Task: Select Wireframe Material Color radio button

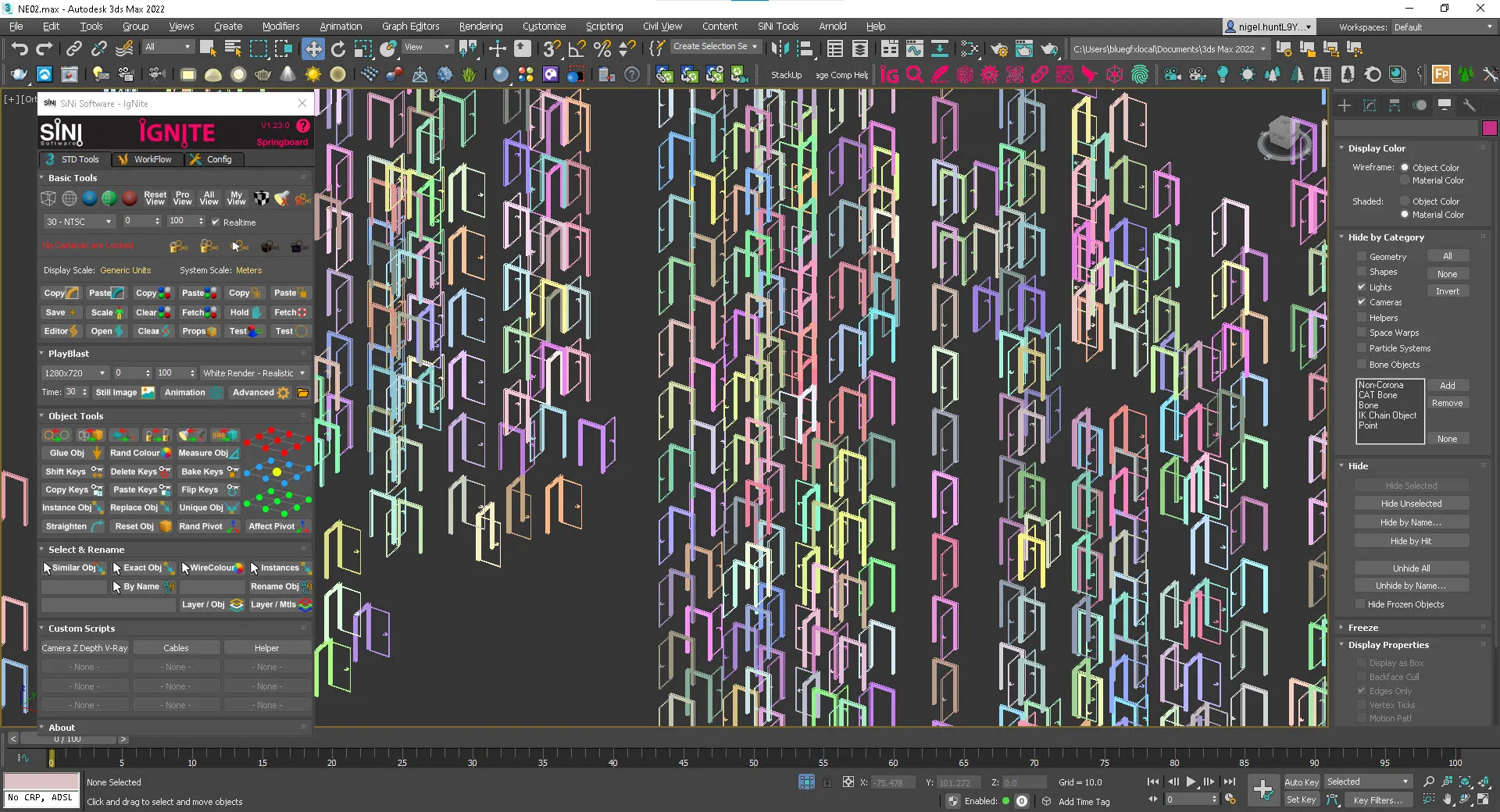Action: [1405, 180]
